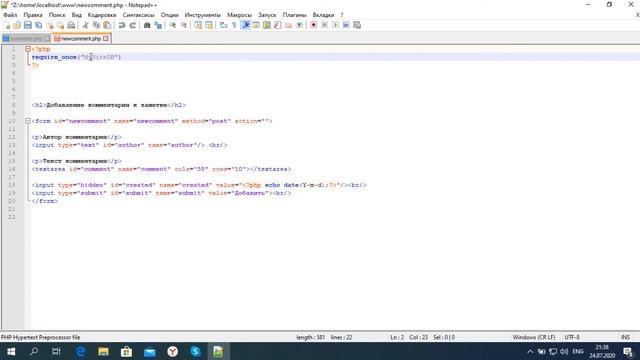Image resolution: width=640 pixels, height=360 pixels.
Task: Open the Инструменты menu
Action: (203, 15)
